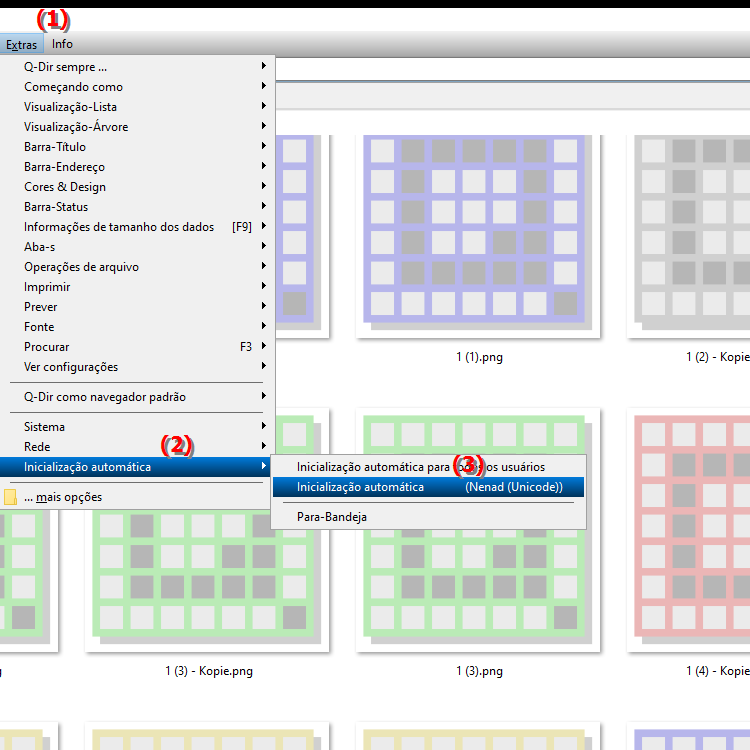Select 'Barra-Título' menu entry
The height and width of the screenshot is (750, 750).
pyautogui.click(x=137, y=147)
